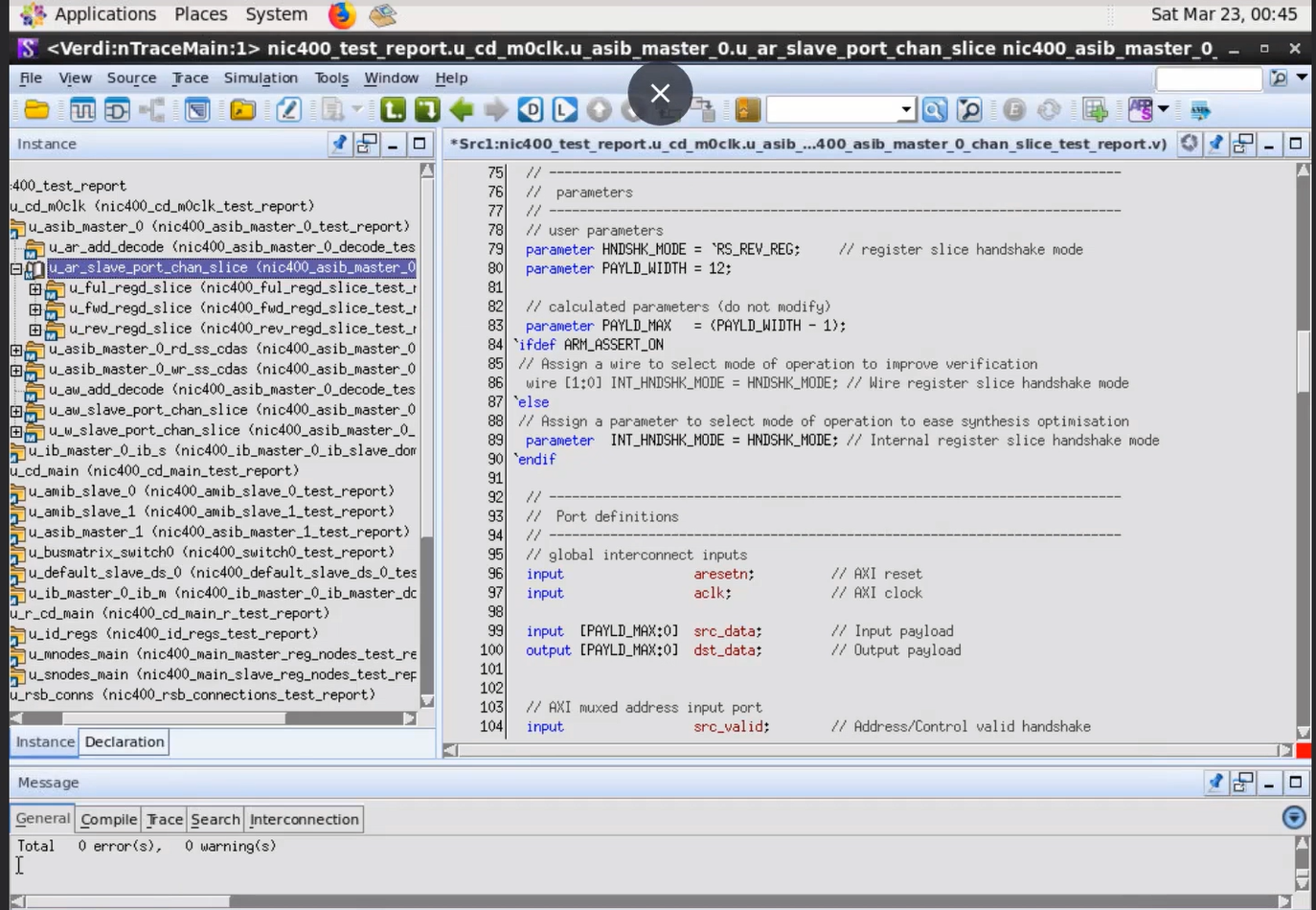The width and height of the screenshot is (1316, 910).
Task: Click round arrow icon in Message panel
Action: tap(1294, 817)
